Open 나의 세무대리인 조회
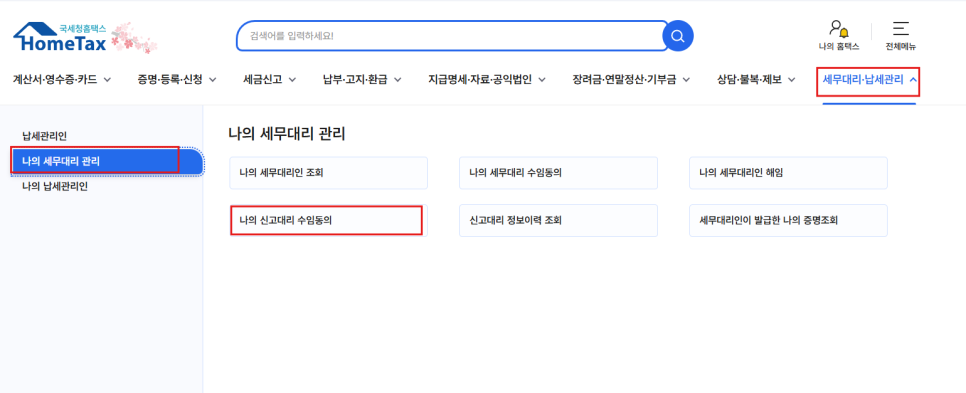Viewport: 966px width, 393px height. (328, 173)
